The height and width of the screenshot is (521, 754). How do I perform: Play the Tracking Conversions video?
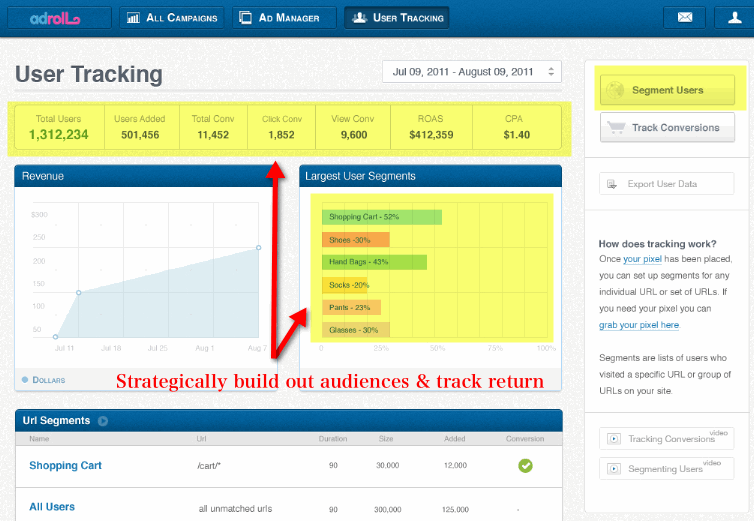[666, 439]
